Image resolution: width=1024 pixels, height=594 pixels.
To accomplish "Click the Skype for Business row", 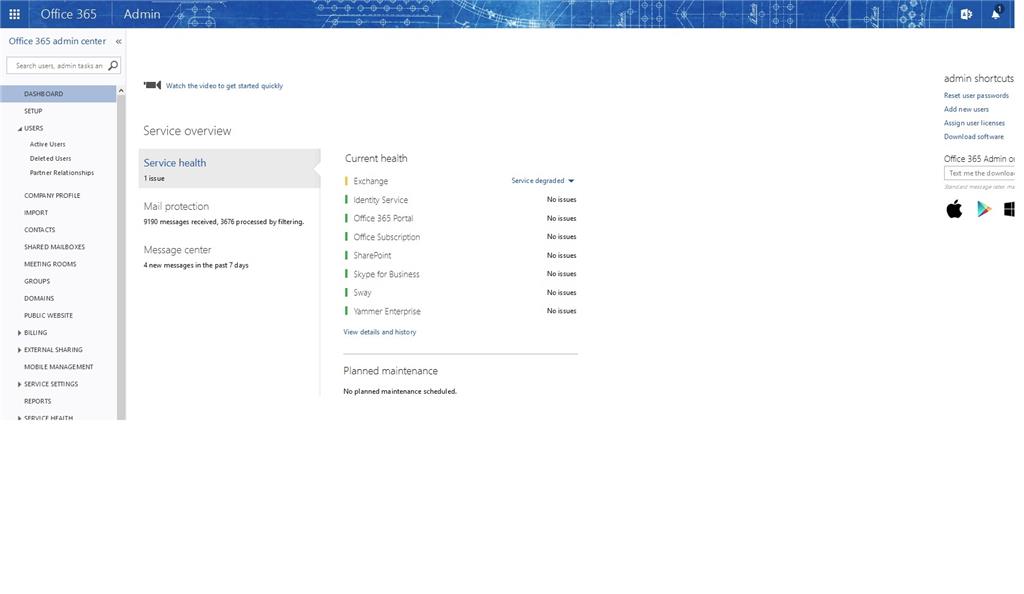I will coord(460,274).
